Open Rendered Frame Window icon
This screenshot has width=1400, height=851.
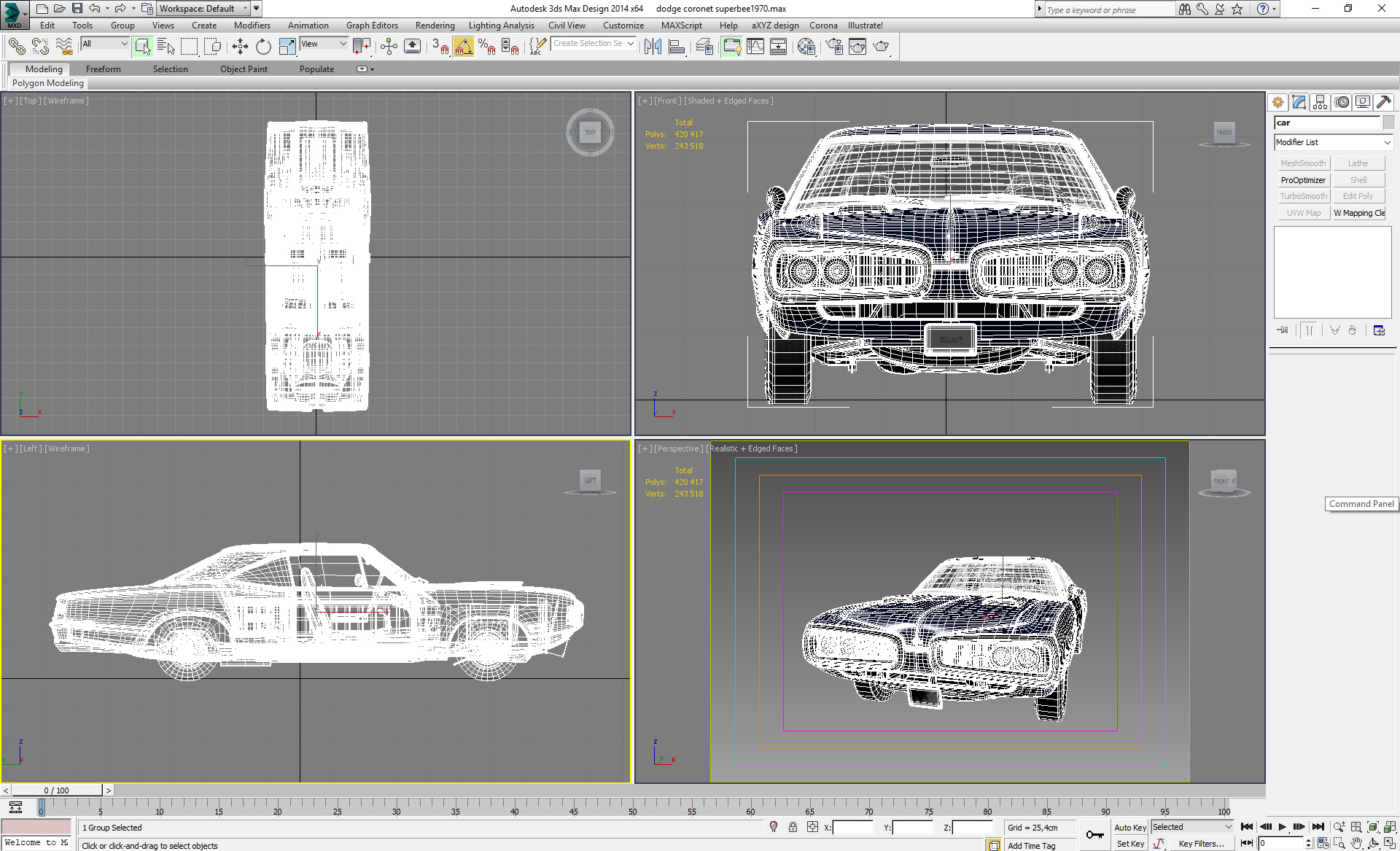click(857, 47)
